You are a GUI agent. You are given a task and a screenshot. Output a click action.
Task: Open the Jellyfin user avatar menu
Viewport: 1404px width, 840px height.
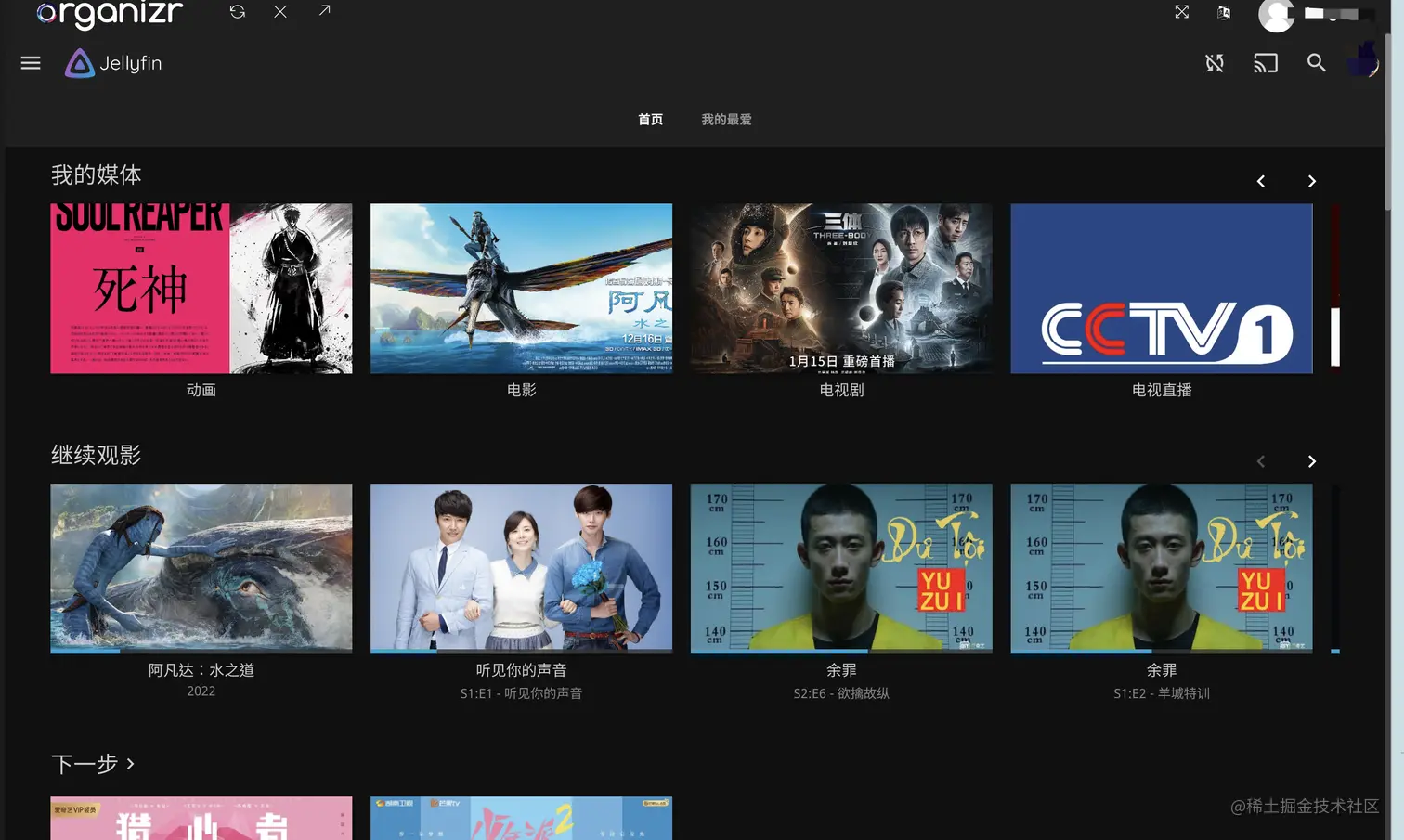1362,61
